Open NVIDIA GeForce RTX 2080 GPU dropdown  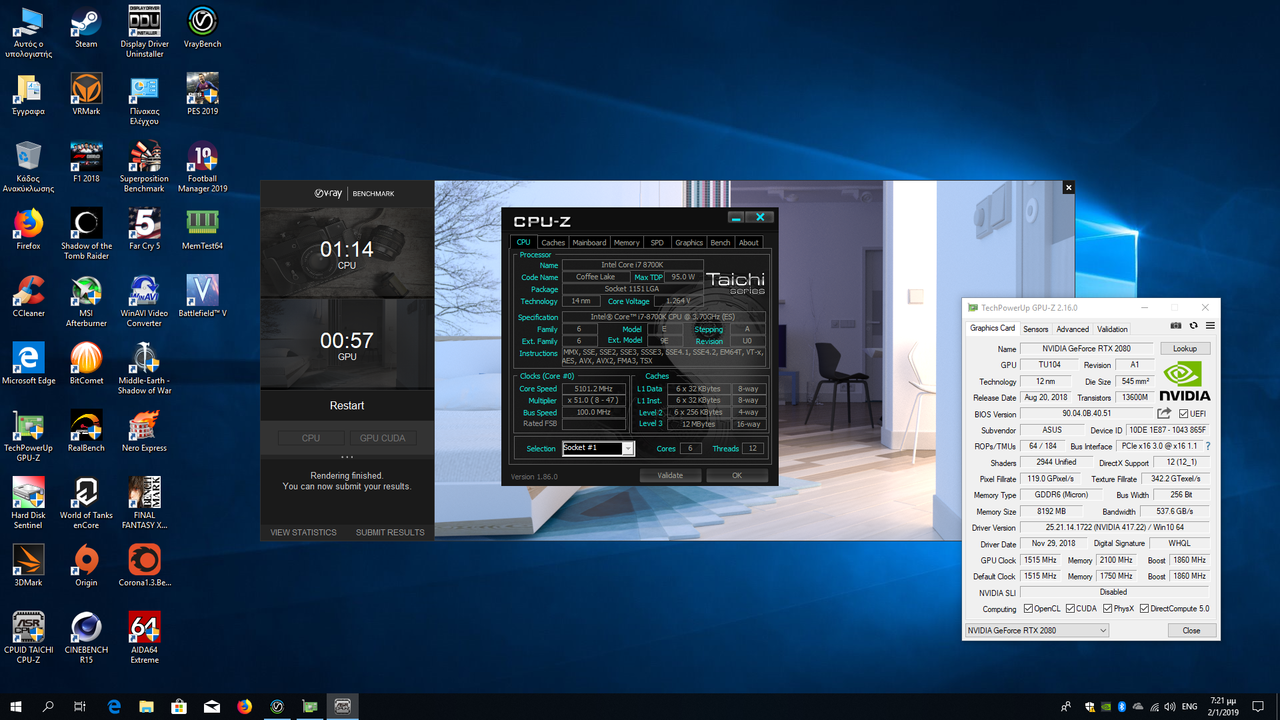(x=1037, y=630)
